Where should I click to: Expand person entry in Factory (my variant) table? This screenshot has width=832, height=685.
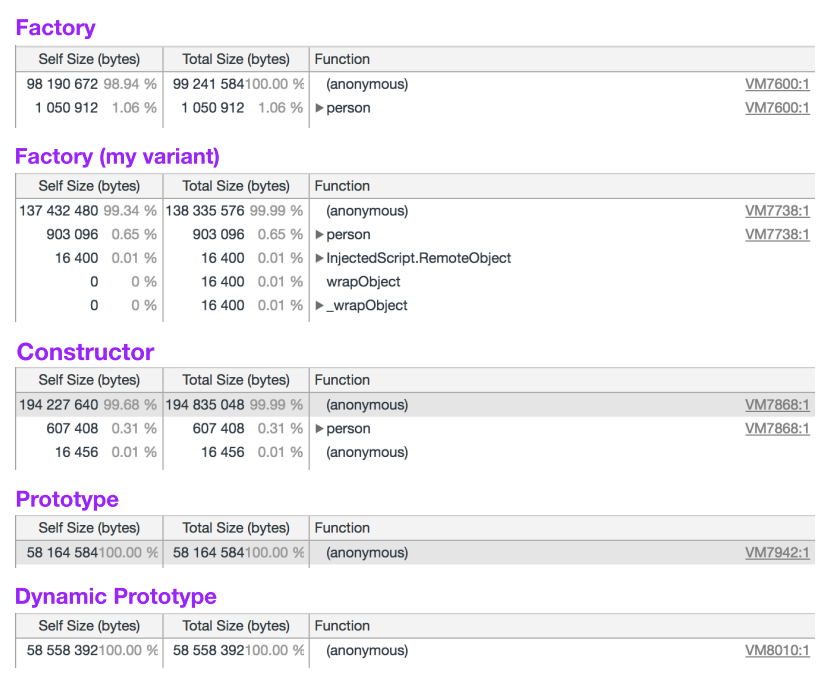319,235
